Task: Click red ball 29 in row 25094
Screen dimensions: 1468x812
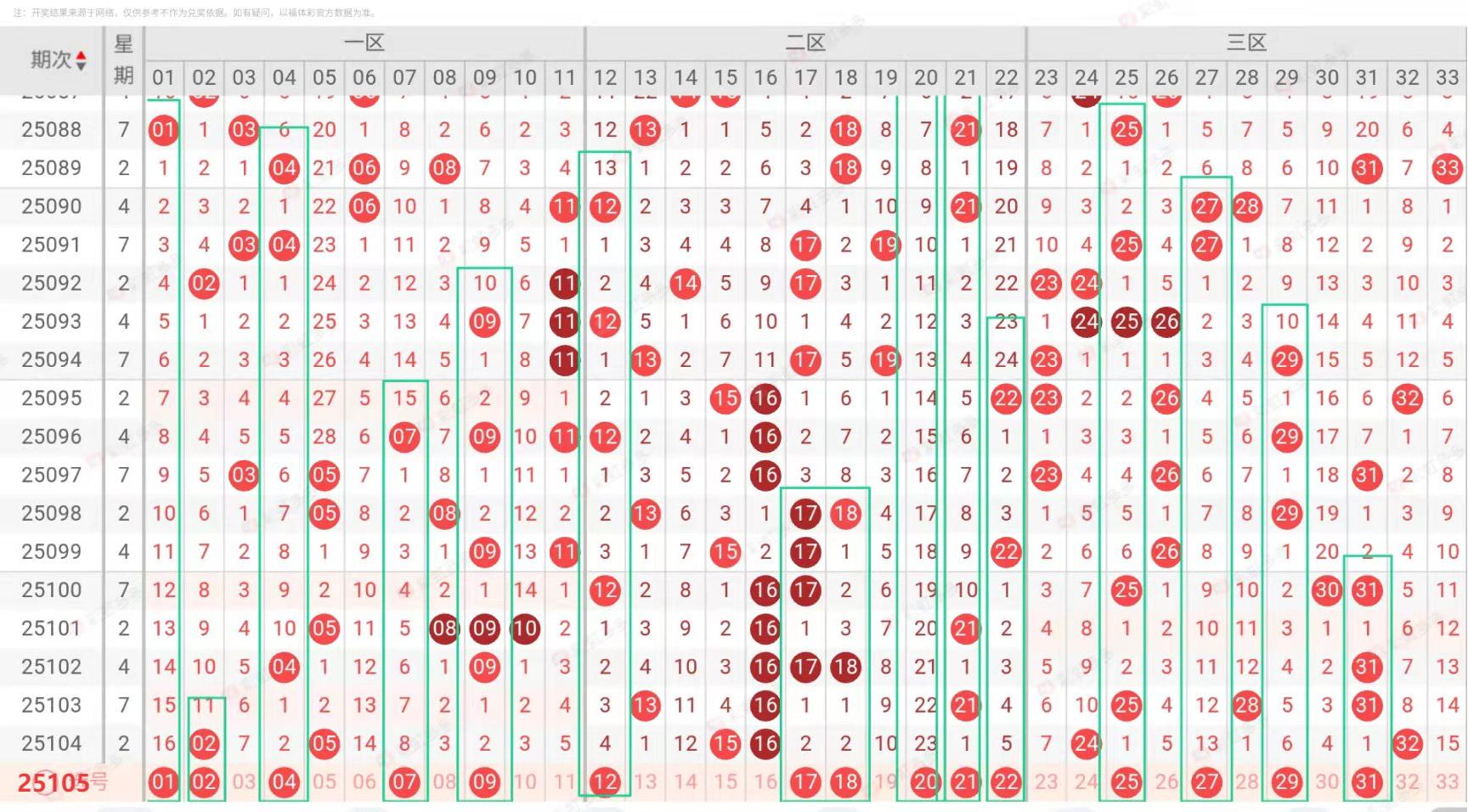Action: (x=1287, y=360)
